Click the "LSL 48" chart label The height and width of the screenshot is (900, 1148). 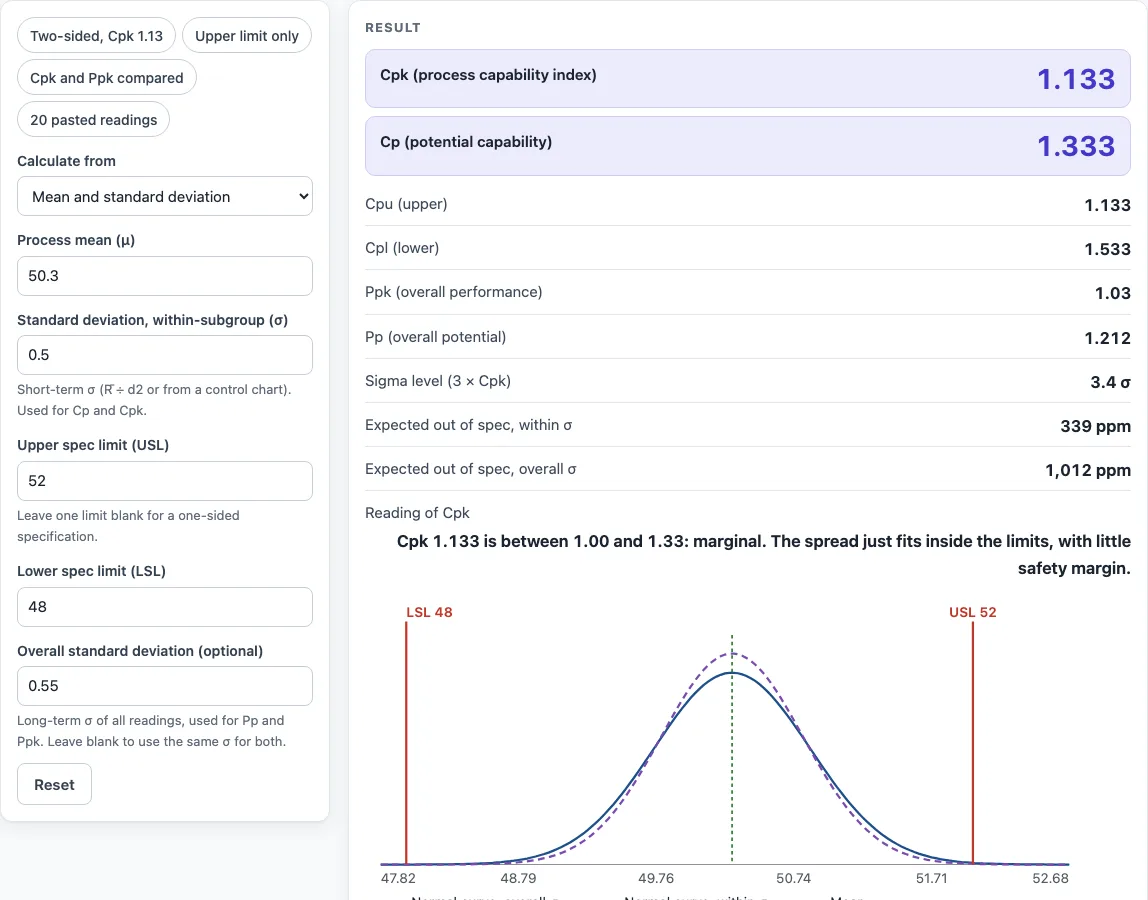tap(429, 612)
